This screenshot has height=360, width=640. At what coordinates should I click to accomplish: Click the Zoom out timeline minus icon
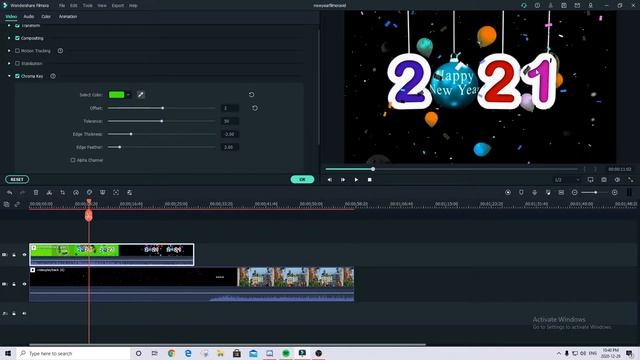pyautogui.click(x=575, y=192)
